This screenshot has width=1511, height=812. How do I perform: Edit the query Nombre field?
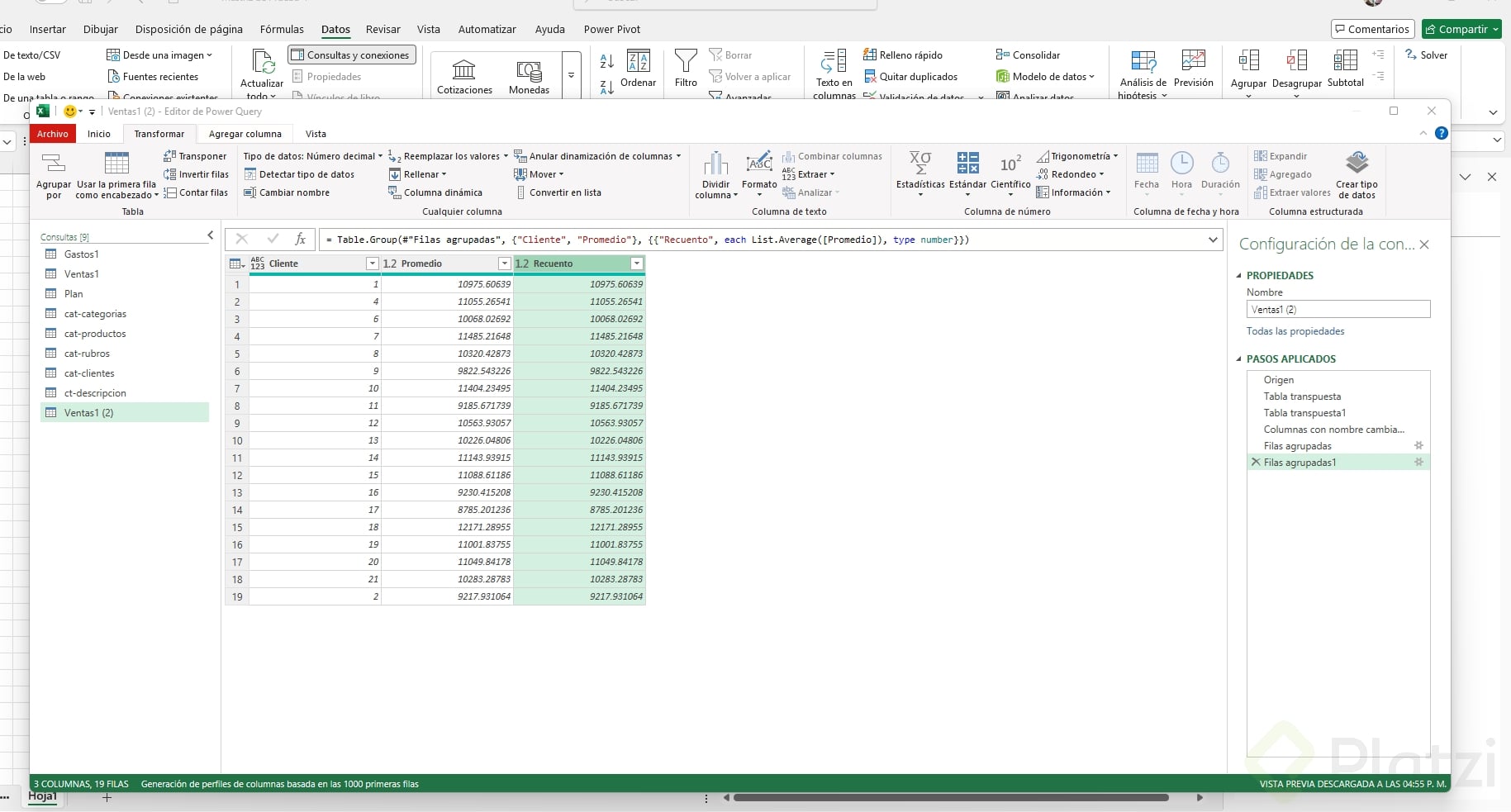(1338, 310)
